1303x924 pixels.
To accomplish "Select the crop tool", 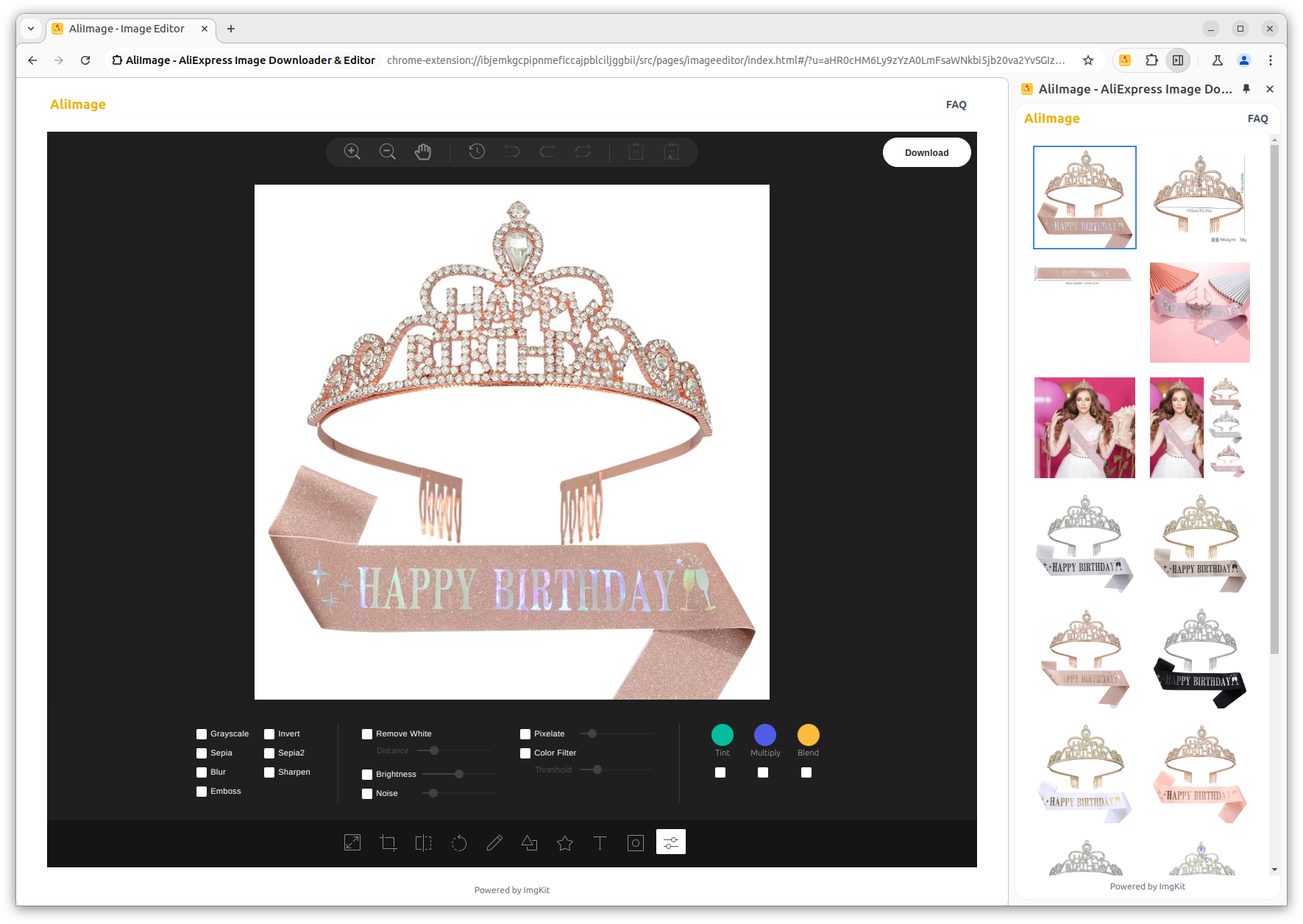I will click(x=388, y=843).
